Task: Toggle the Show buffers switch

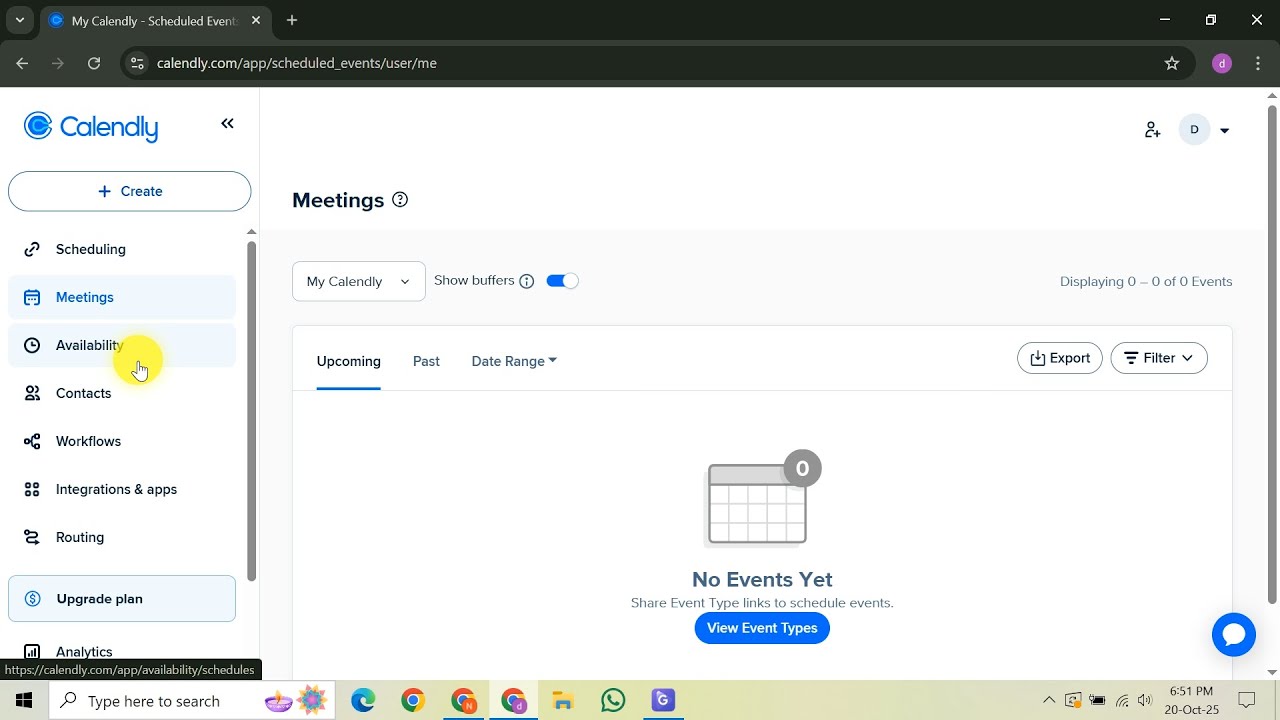Action: pos(562,281)
